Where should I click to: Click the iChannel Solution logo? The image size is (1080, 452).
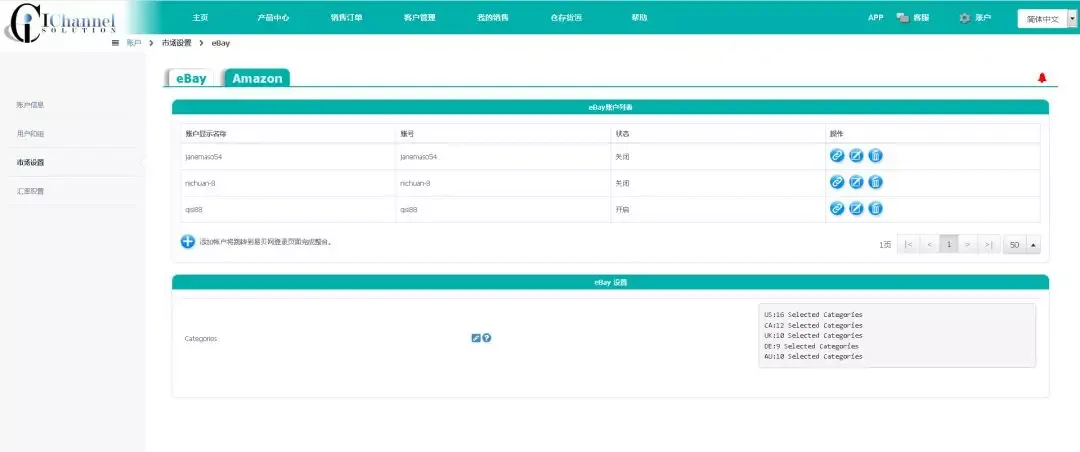pos(59,25)
